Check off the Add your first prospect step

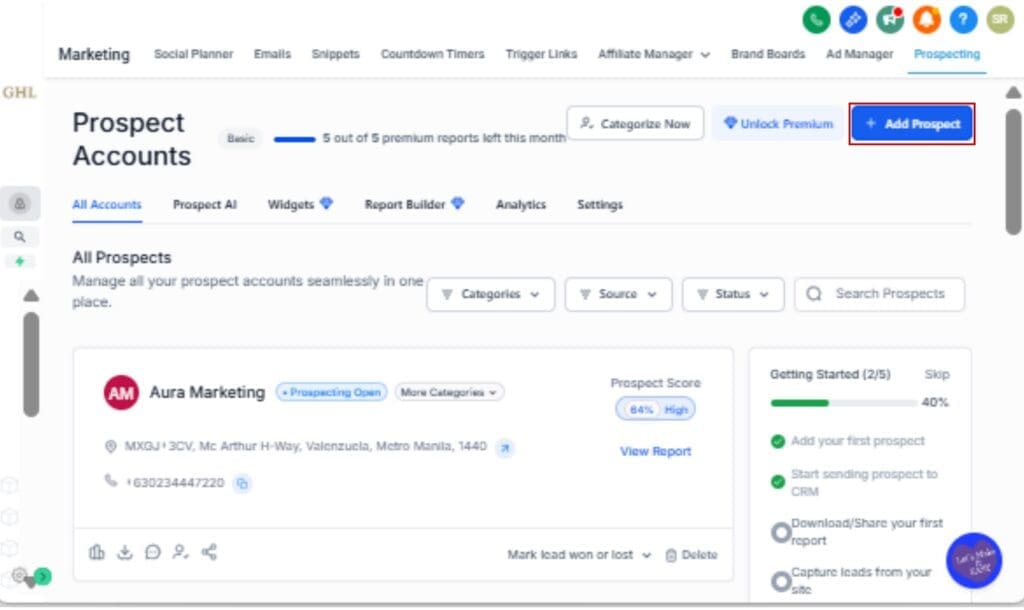coord(778,440)
